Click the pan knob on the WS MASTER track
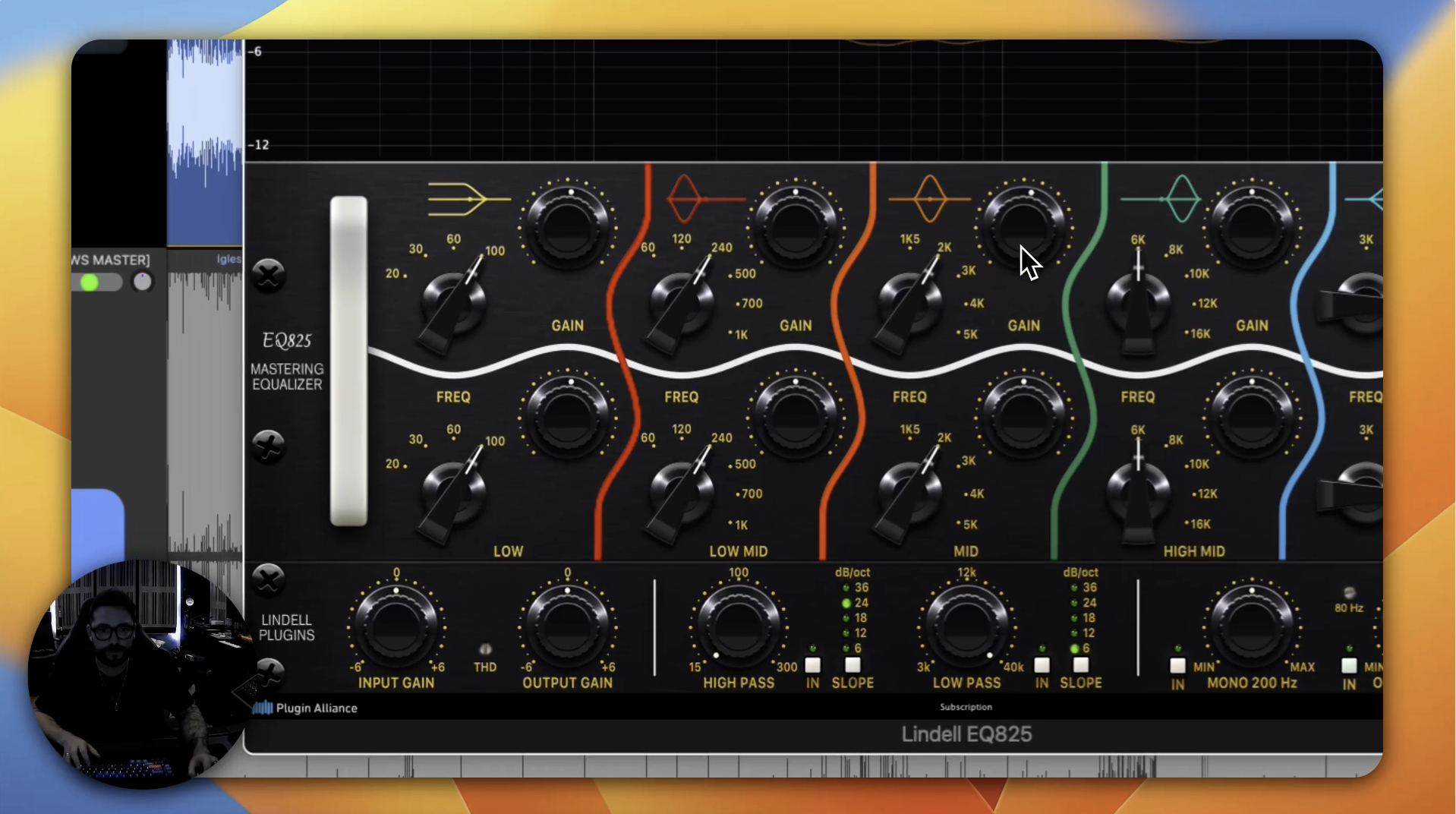The width and height of the screenshot is (1456, 814). (142, 282)
